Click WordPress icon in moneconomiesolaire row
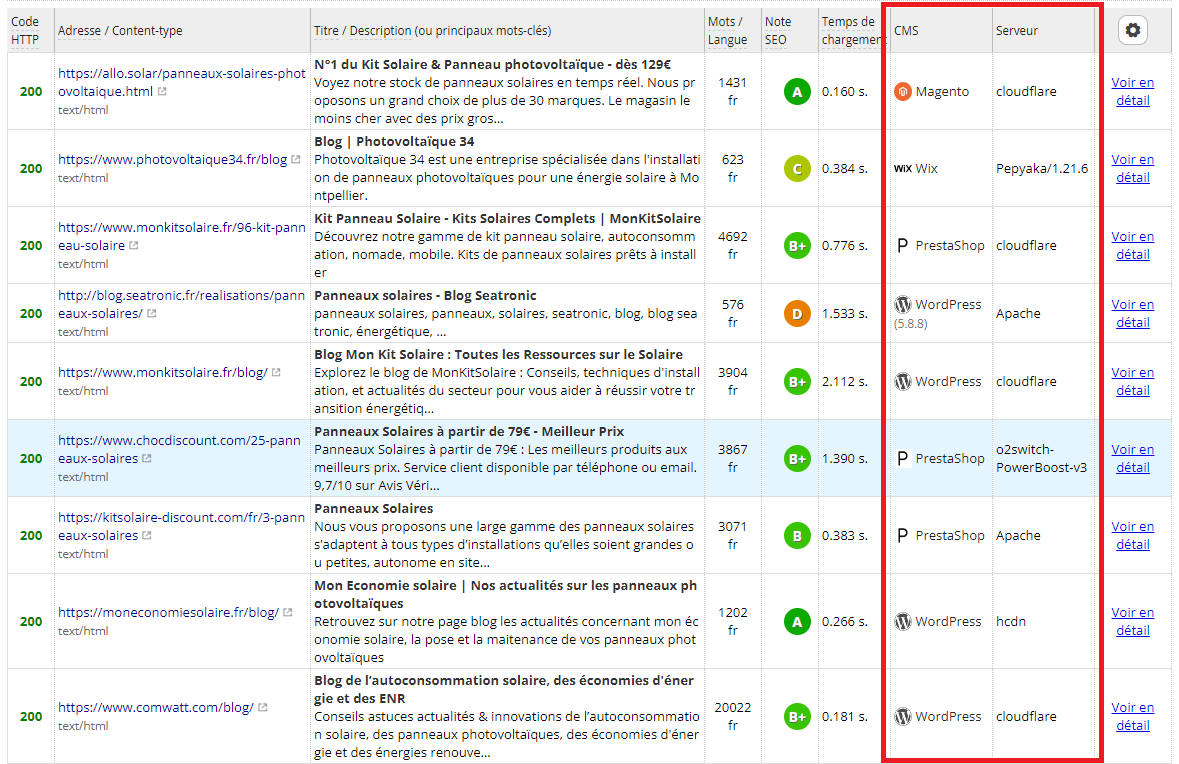 [902, 621]
